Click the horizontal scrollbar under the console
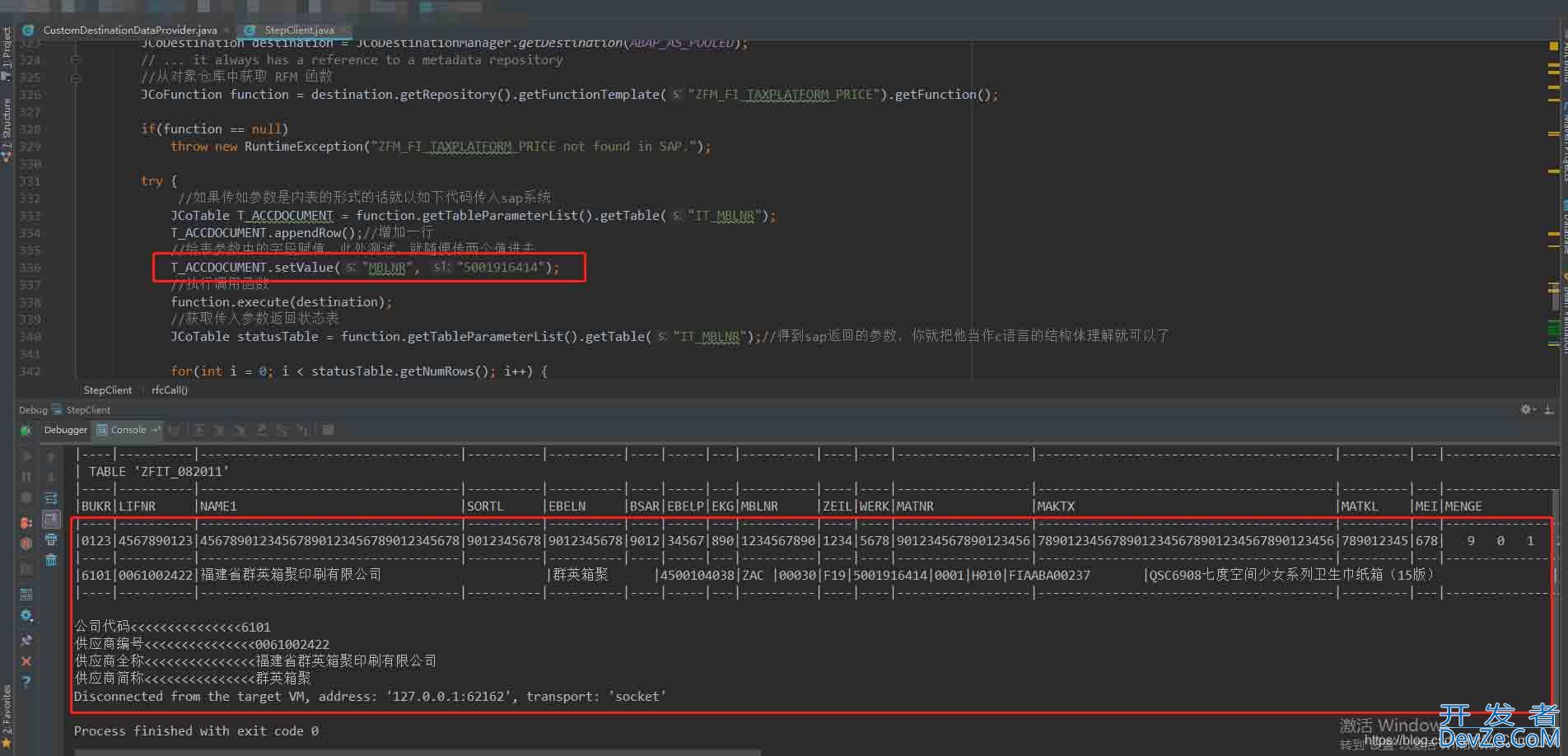1568x756 pixels. [418, 752]
